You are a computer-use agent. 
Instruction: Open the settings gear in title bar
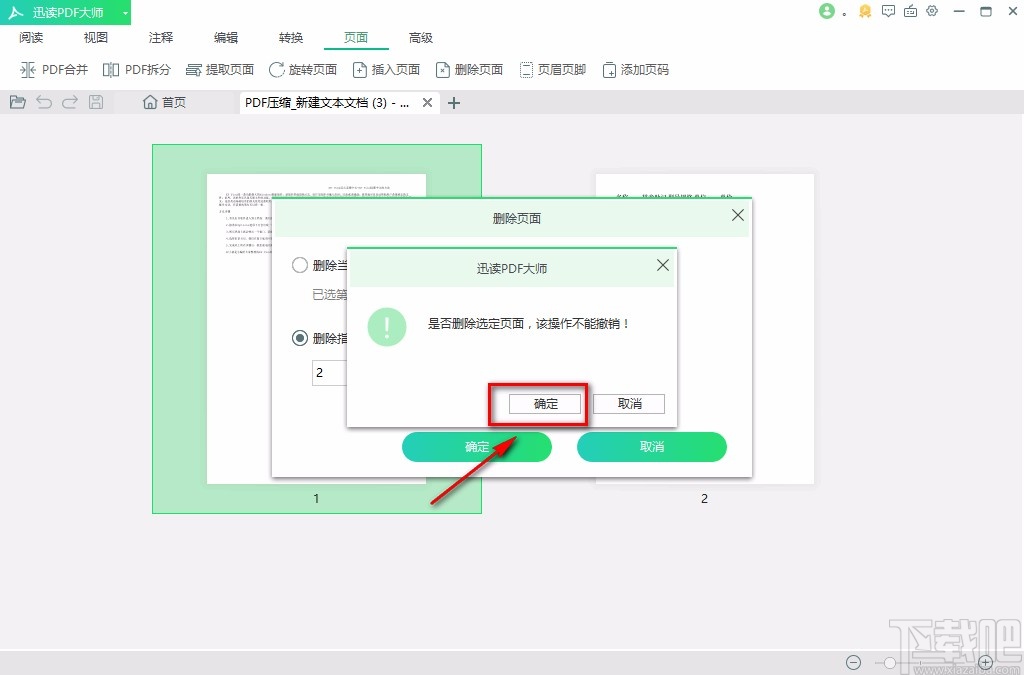click(932, 12)
